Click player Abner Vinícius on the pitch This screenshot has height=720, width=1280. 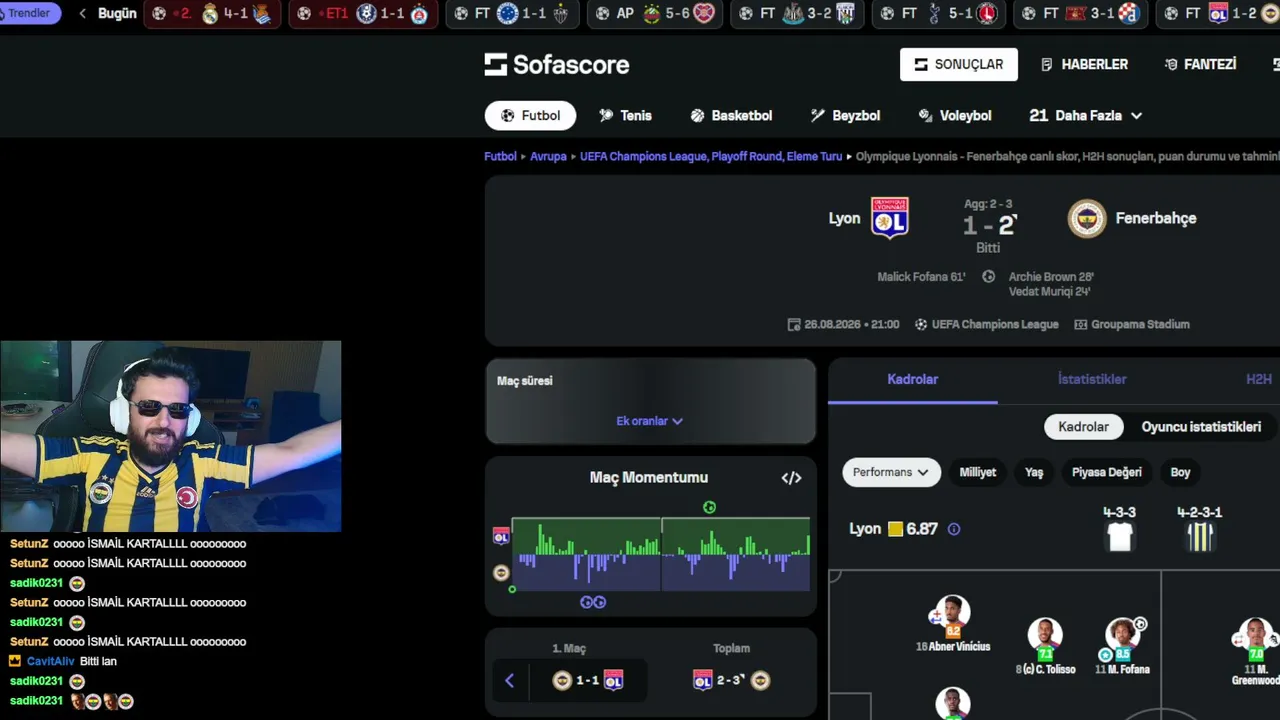coord(952,625)
